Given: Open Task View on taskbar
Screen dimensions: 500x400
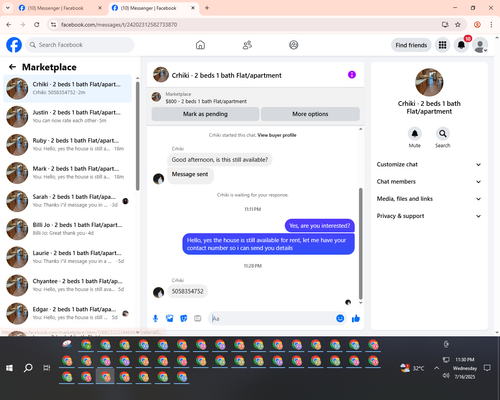Looking at the screenshot, I should click(x=47, y=368).
